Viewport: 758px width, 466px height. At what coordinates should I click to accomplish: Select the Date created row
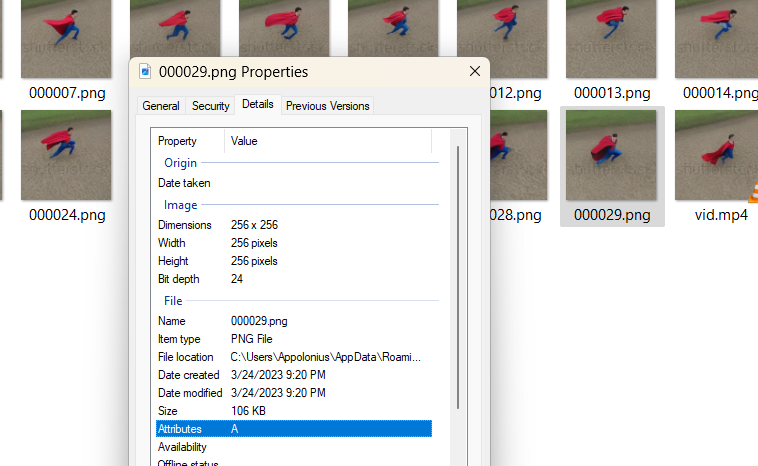pyautogui.click(x=294, y=375)
